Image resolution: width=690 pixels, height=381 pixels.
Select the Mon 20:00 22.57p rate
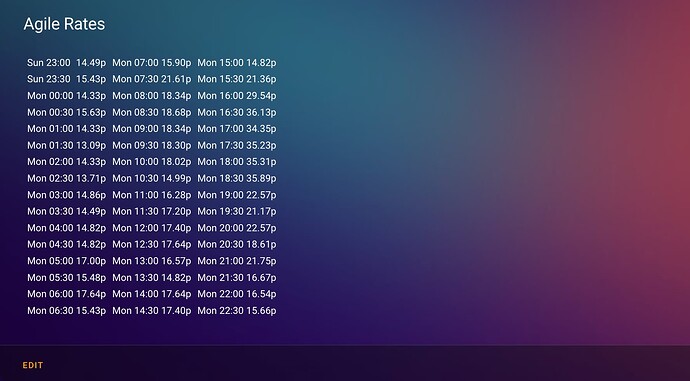(x=237, y=228)
